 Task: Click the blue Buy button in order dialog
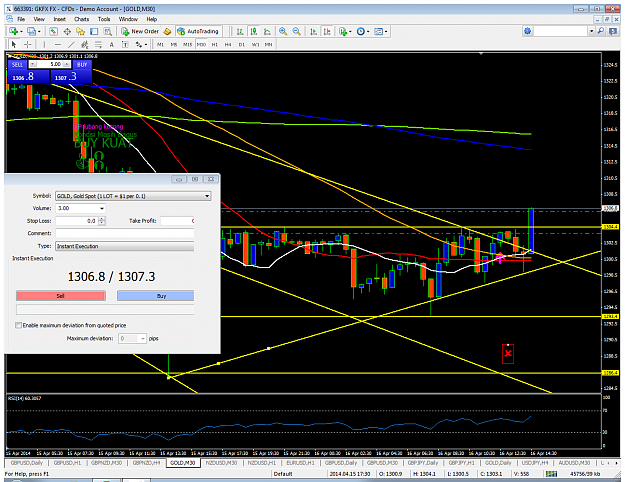(x=156, y=296)
